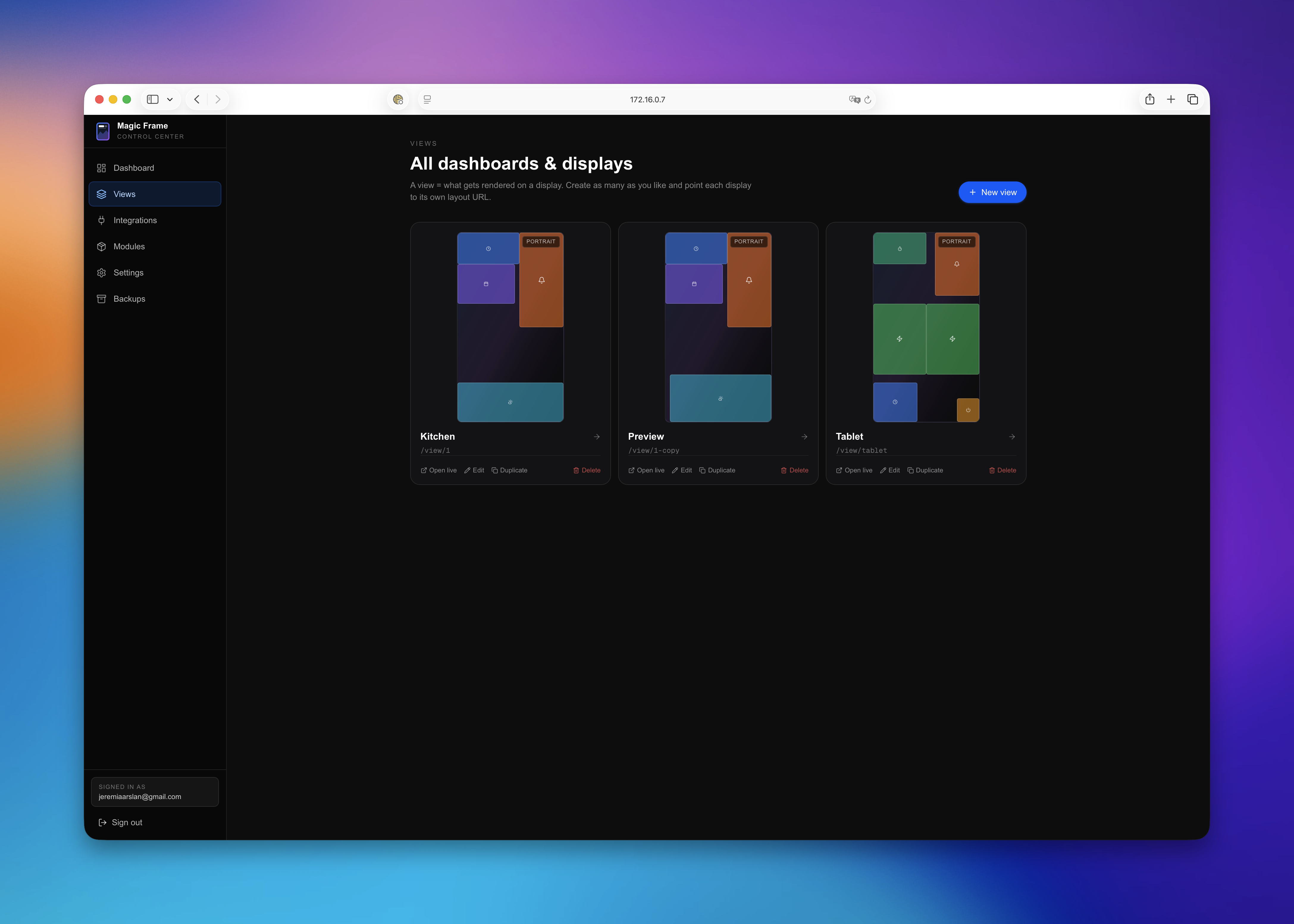Screen dimensions: 1294x924
Task: Open live view for Kitchen
Action: coord(438,470)
